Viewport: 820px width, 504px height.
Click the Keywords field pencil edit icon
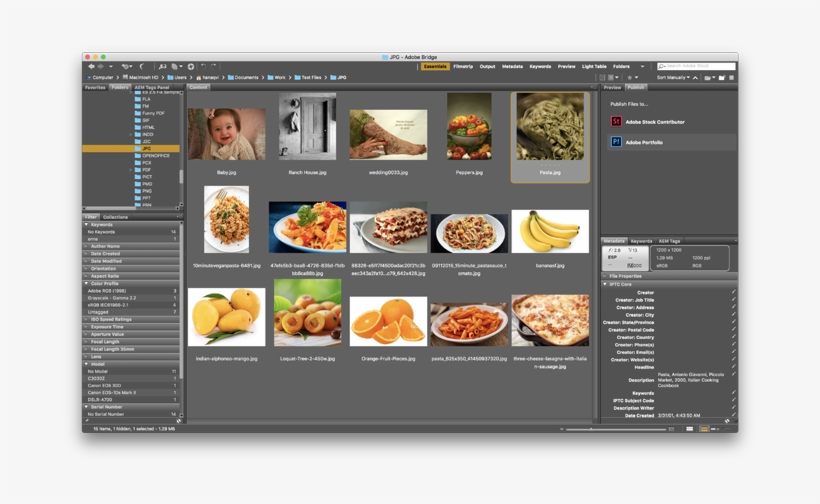tap(733, 393)
